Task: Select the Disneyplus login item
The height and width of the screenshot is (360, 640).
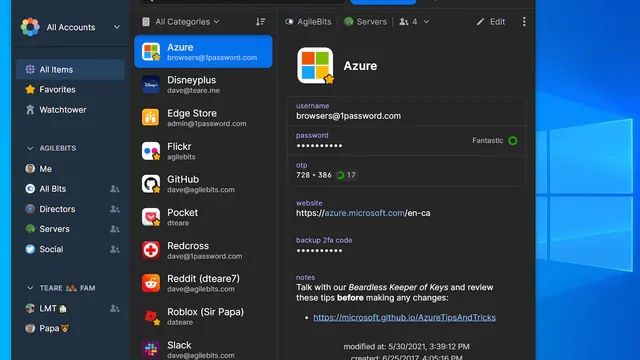Action: coord(203,84)
